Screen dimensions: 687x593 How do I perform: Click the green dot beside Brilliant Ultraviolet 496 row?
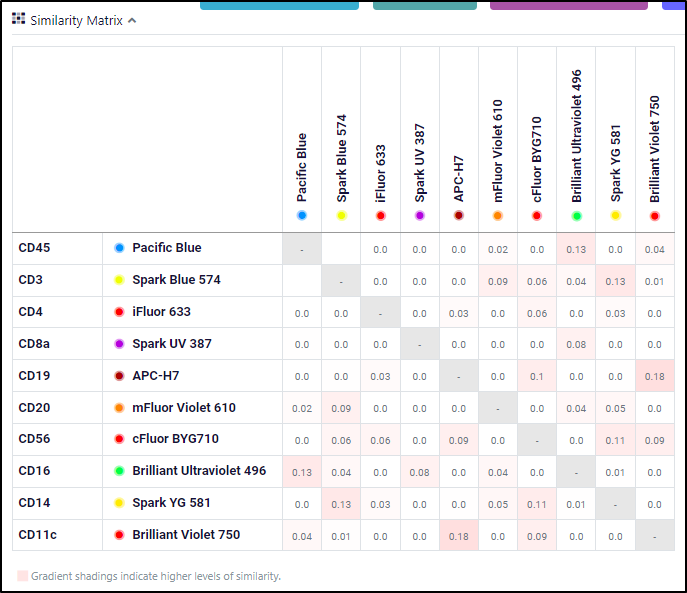(x=119, y=471)
